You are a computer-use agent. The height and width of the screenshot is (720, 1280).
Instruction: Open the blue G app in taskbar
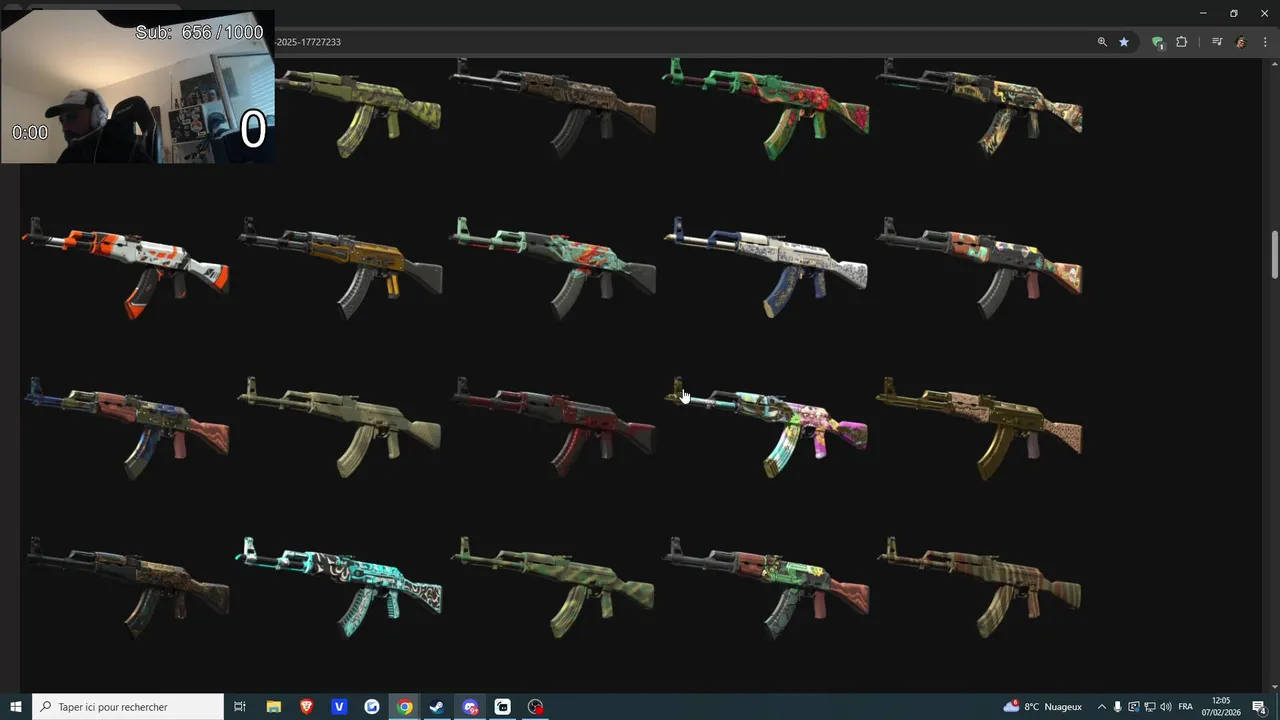tap(372, 707)
